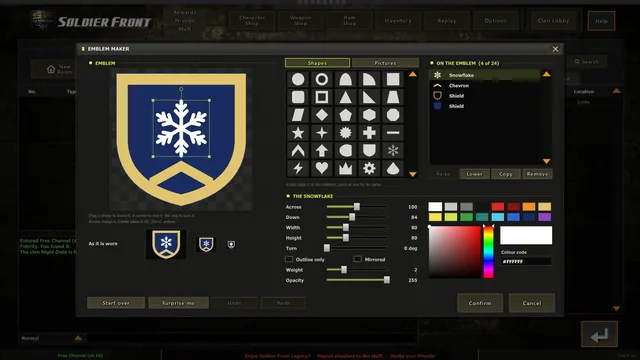Choose the crown shape

point(345,168)
